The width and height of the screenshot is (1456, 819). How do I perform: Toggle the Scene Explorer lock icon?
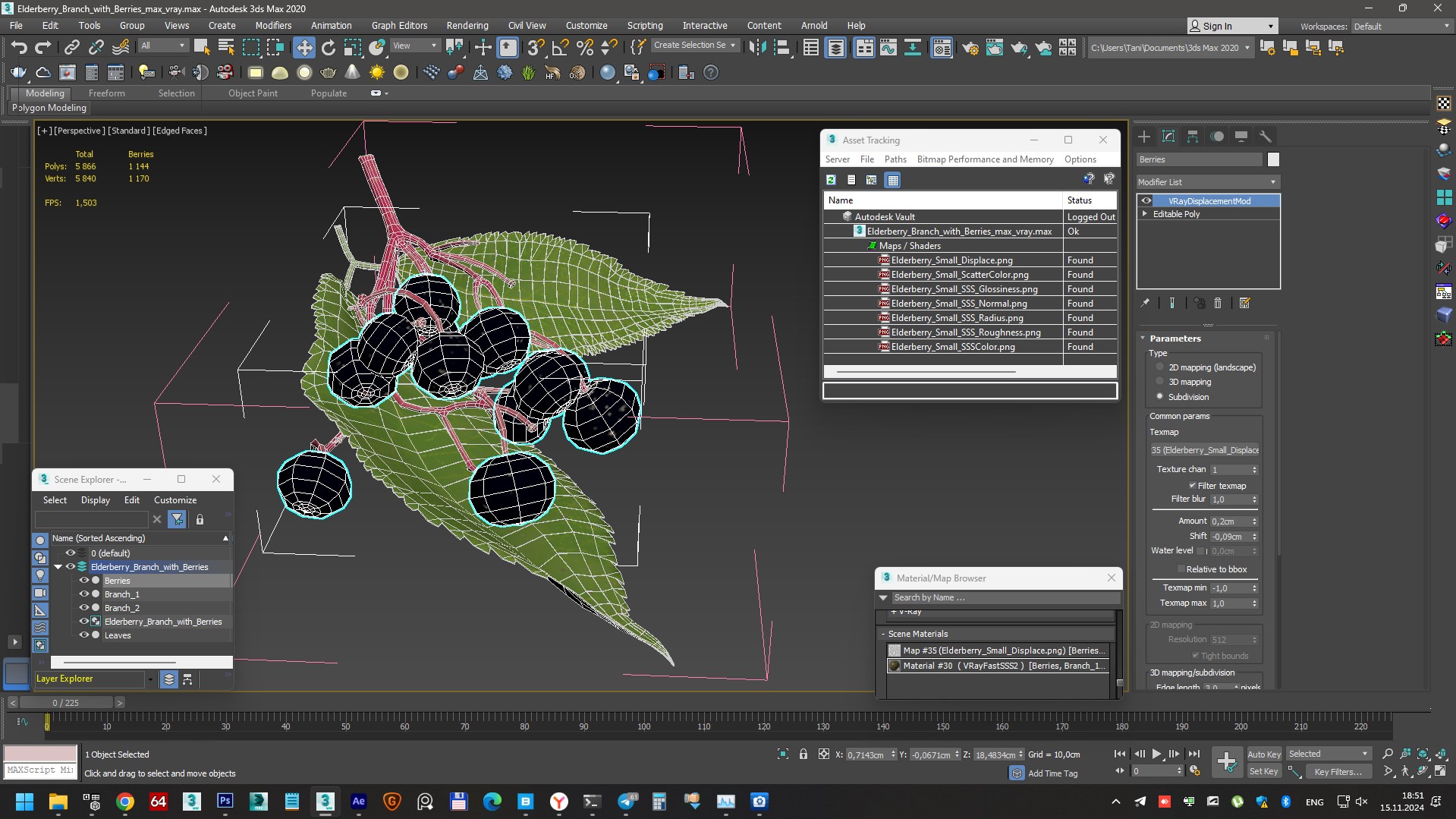tap(200, 519)
